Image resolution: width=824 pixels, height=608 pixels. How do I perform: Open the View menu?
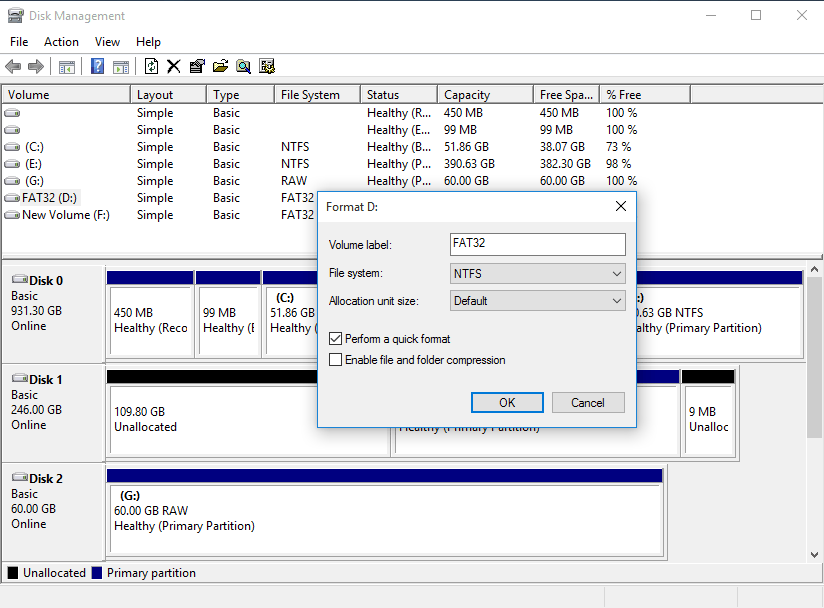pyautogui.click(x=107, y=42)
